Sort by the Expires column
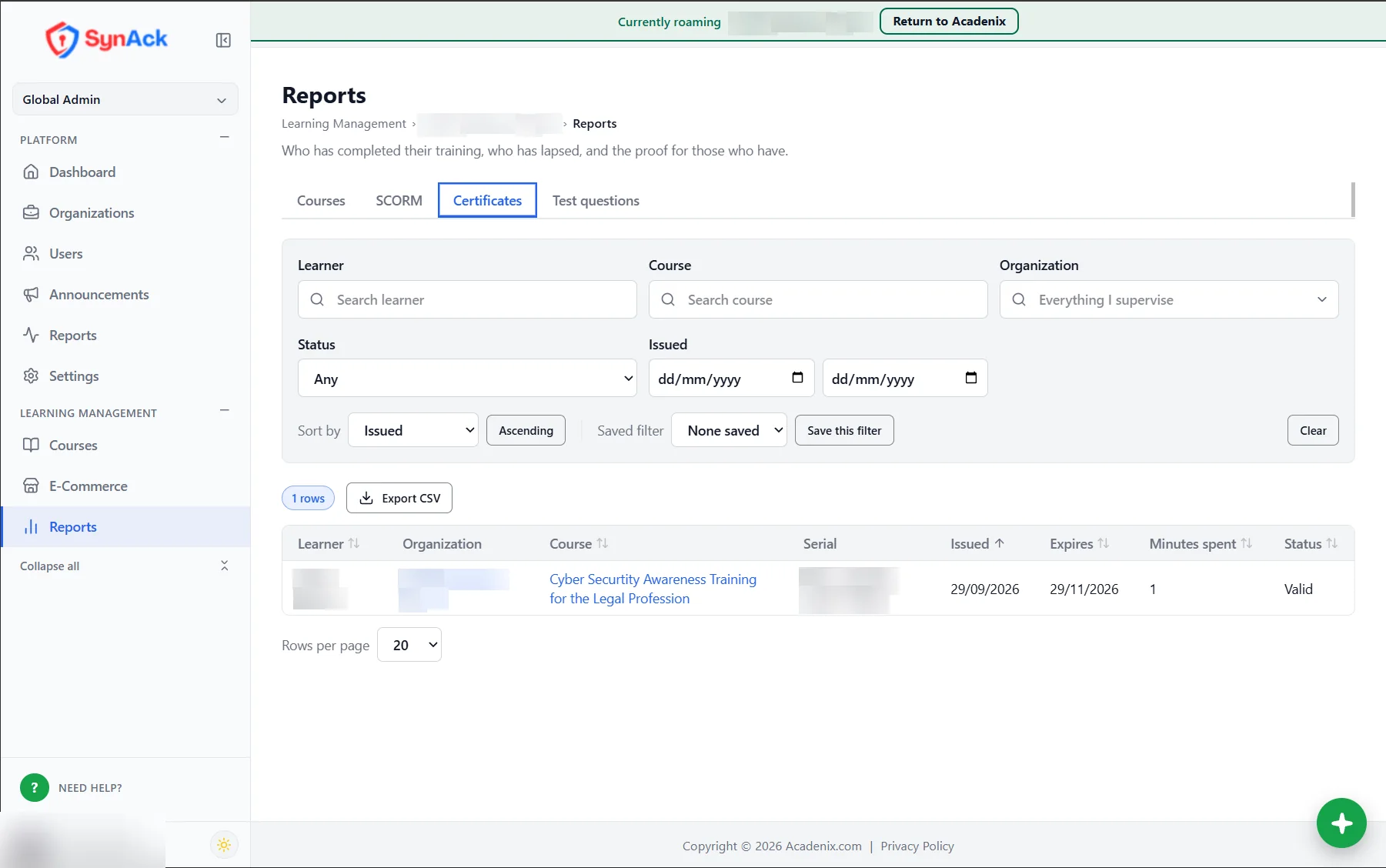The image size is (1386, 868). 1080,544
